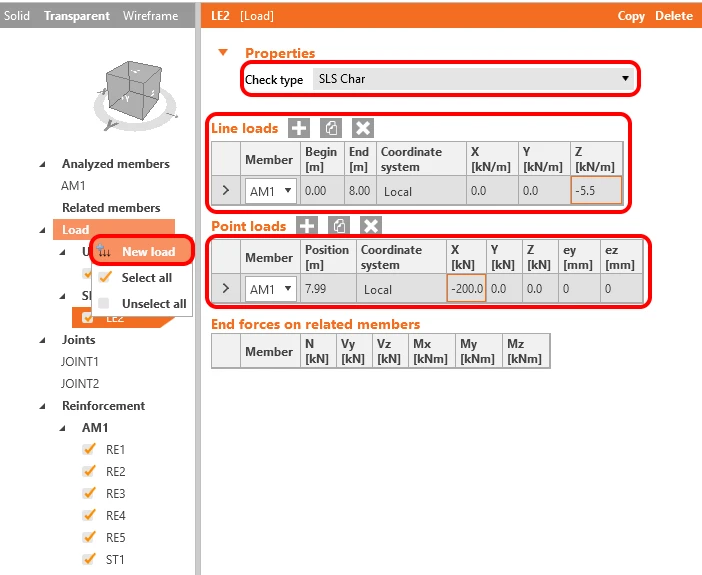Image resolution: width=702 pixels, height=575 pixels.
Task: Collapse the AM1 reinforcement subnode
Action: coord(63,428)
